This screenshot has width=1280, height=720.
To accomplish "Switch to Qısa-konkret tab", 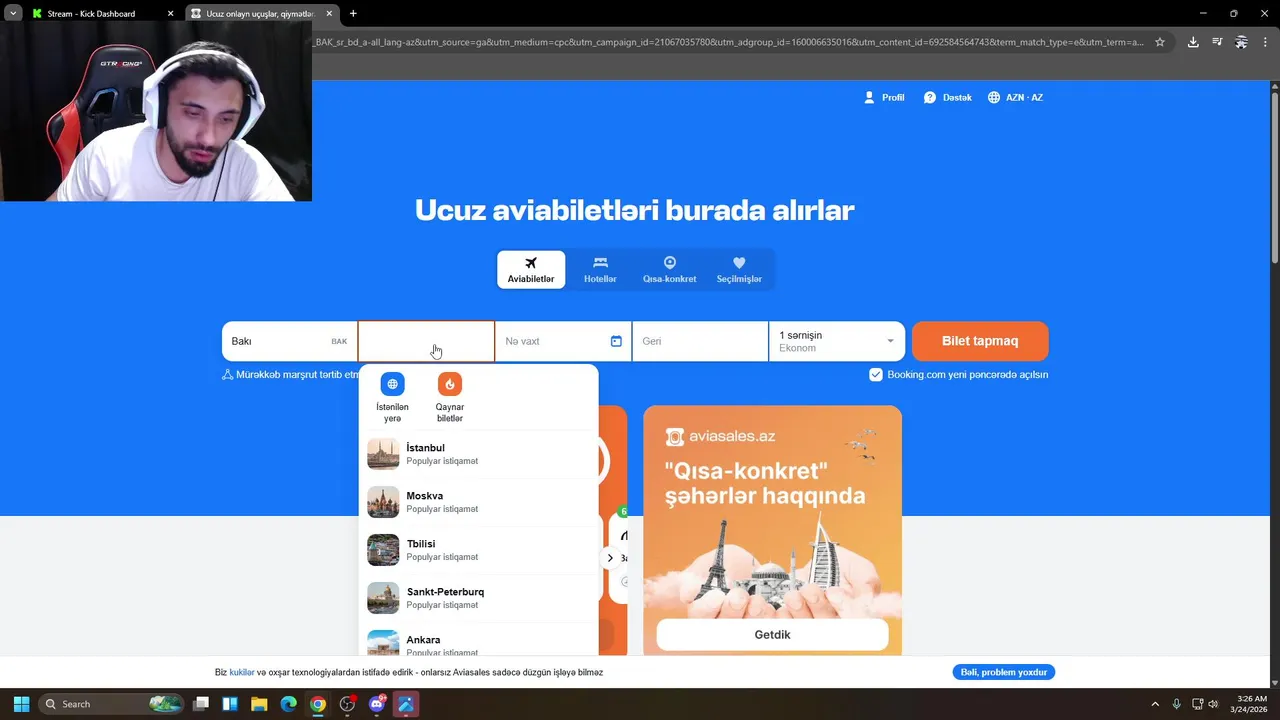I will [x=669, y=270].
